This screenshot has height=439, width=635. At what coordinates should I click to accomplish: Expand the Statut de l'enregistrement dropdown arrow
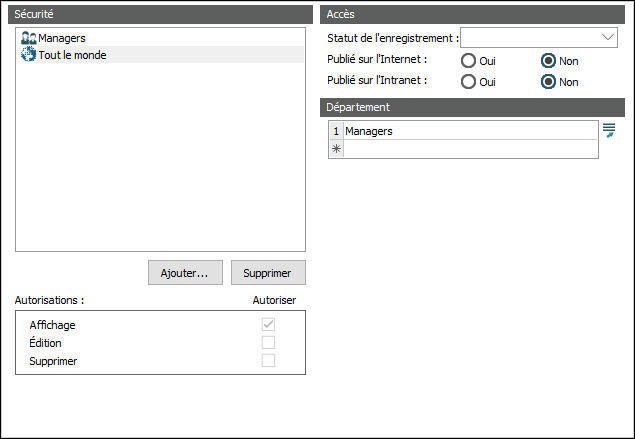[609, 38]
